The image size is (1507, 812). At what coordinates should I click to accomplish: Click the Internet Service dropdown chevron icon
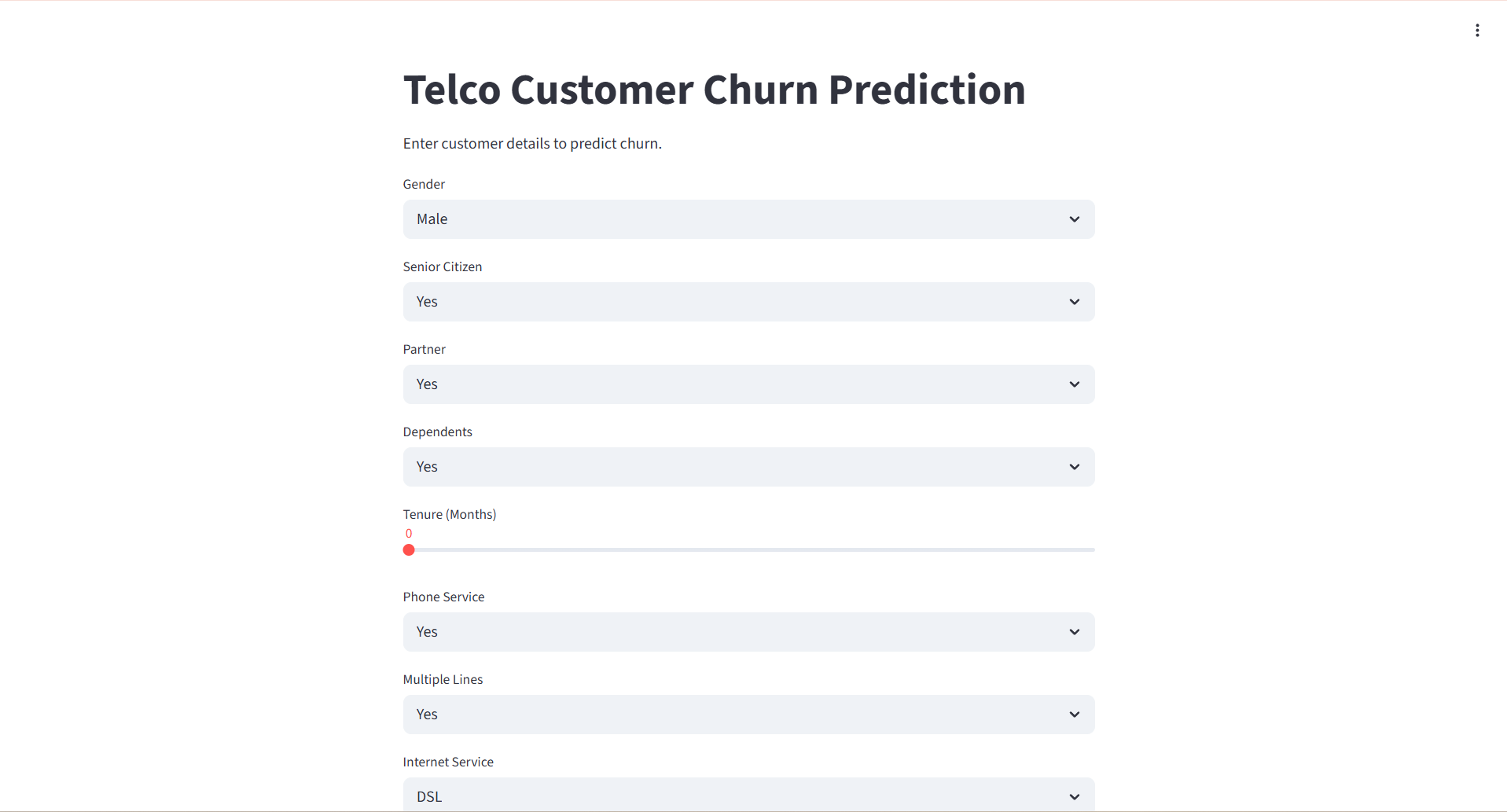(1074, 796)
